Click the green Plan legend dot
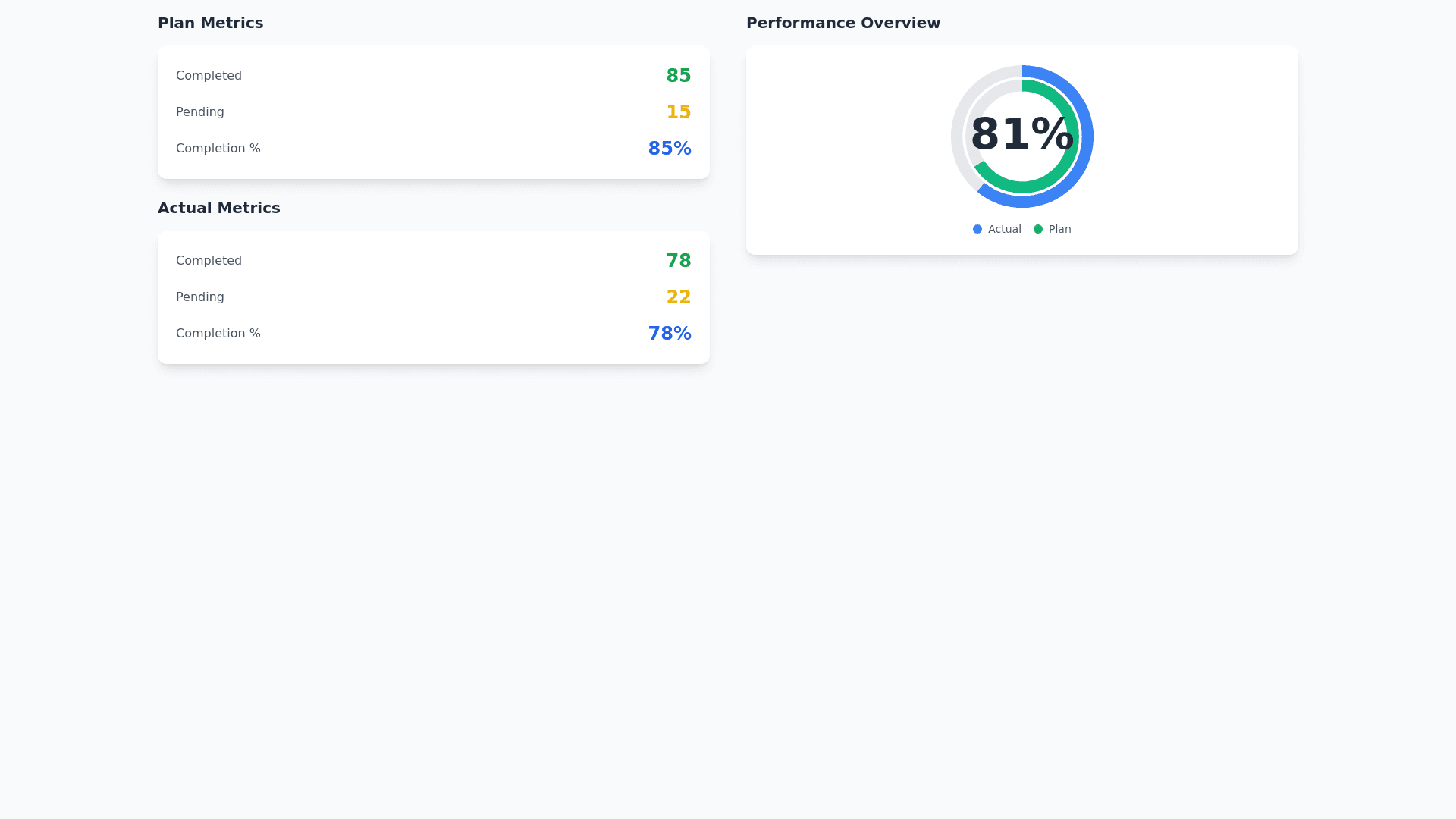This screenshot has height=819, width=1456. click(1038, 229)
